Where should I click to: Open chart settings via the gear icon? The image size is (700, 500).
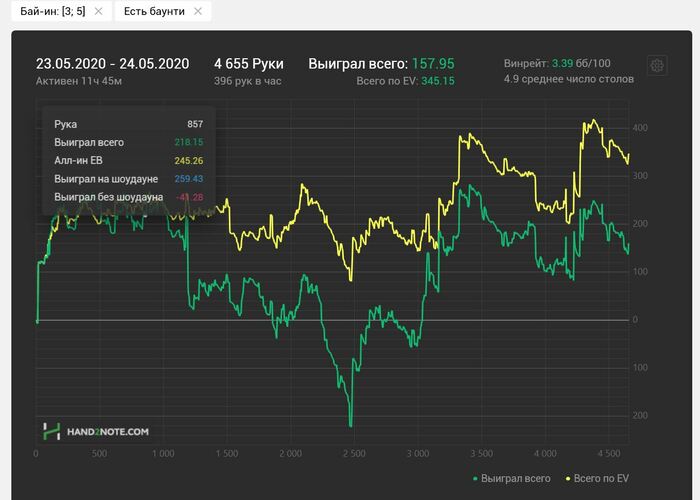point(657,65)
